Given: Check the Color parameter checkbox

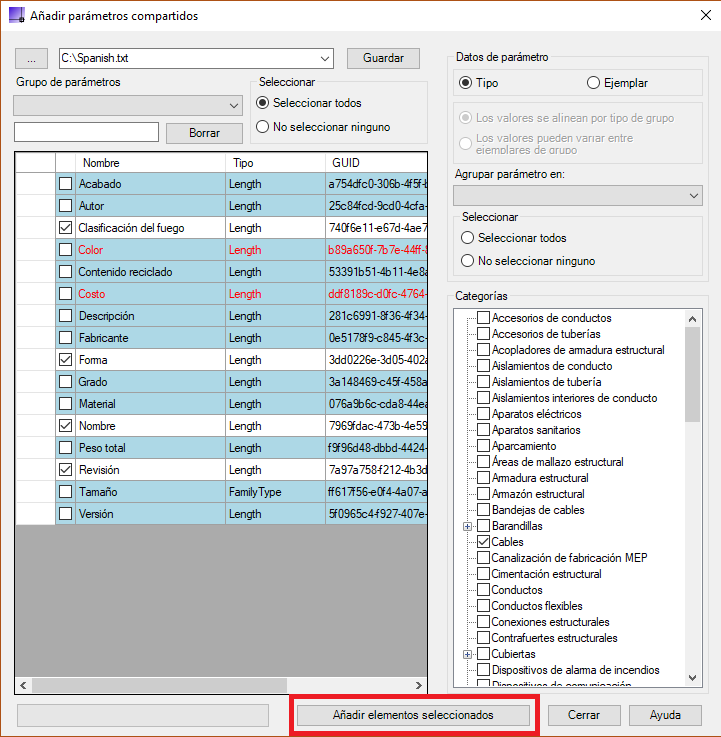Looking at the screenshot, I should click(65, 250).
